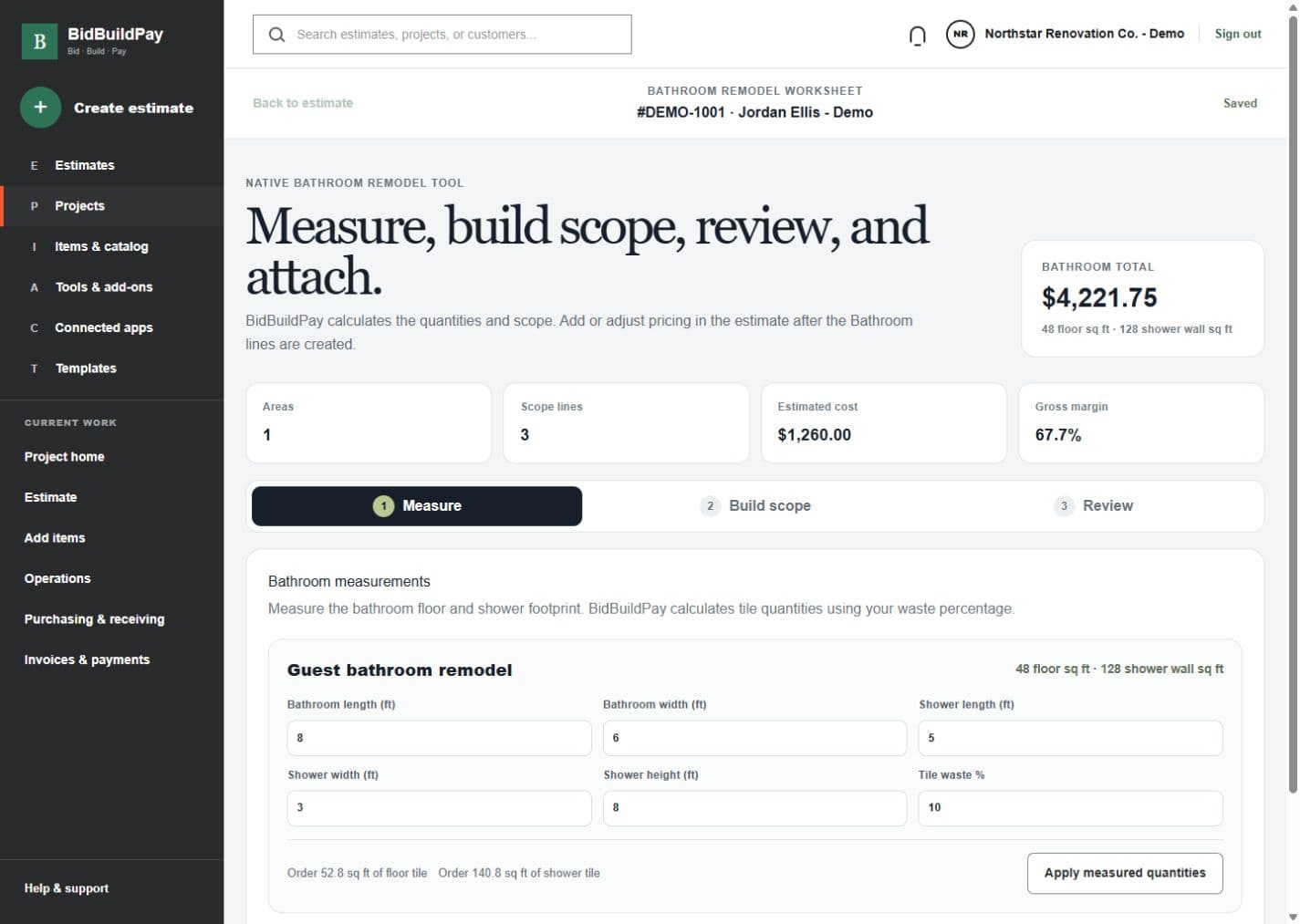The width and height of the screenshot is (1300, 924).
Task: Click the Areas summary card
Action: pos(369,423)
